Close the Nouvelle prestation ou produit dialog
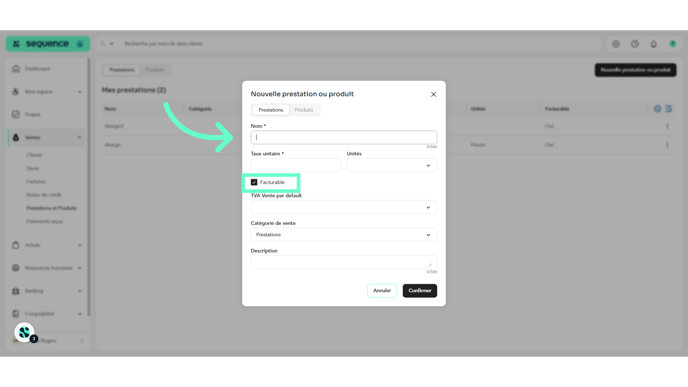 click(434, 94)
